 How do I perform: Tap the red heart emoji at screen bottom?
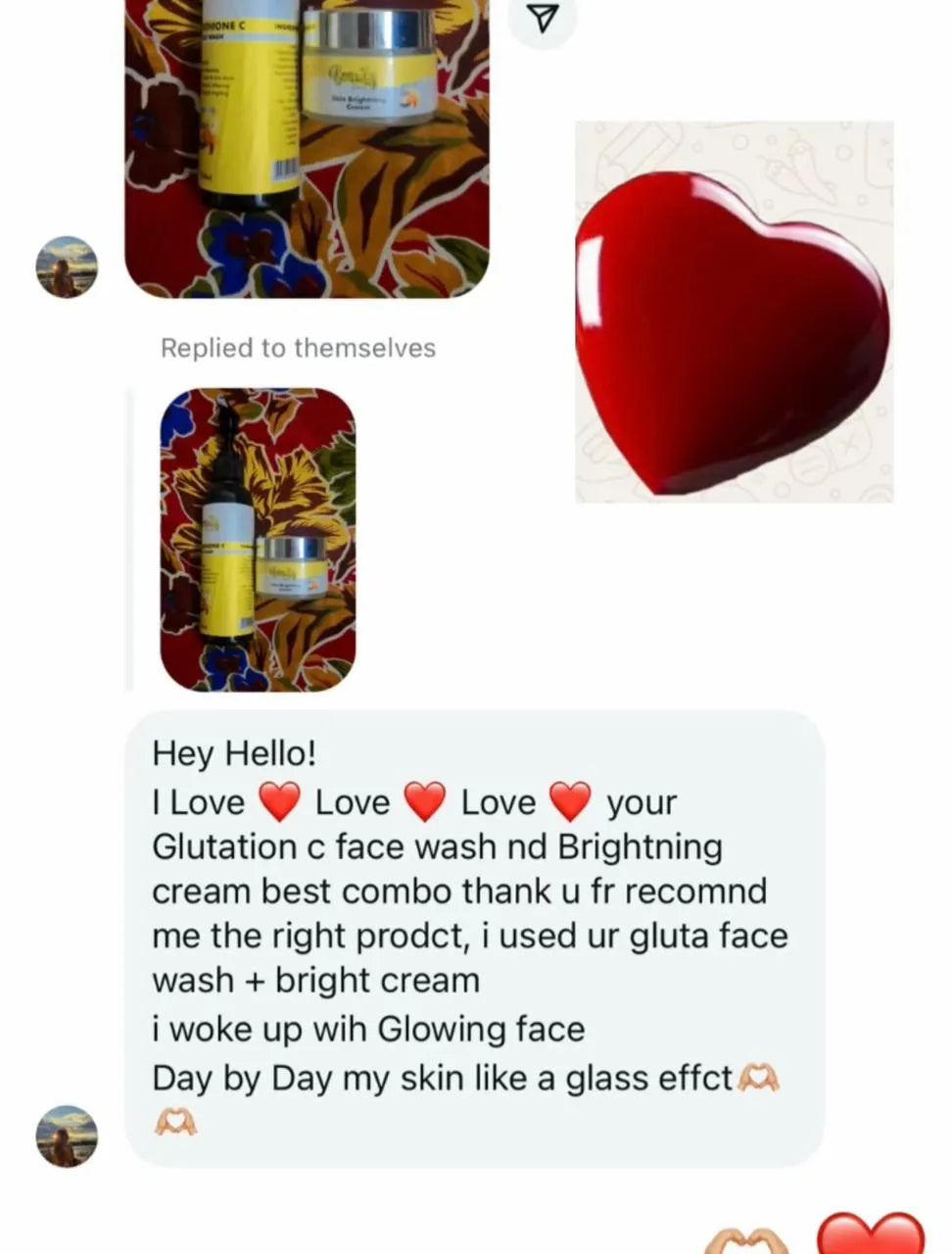(x=870, y=1233)
